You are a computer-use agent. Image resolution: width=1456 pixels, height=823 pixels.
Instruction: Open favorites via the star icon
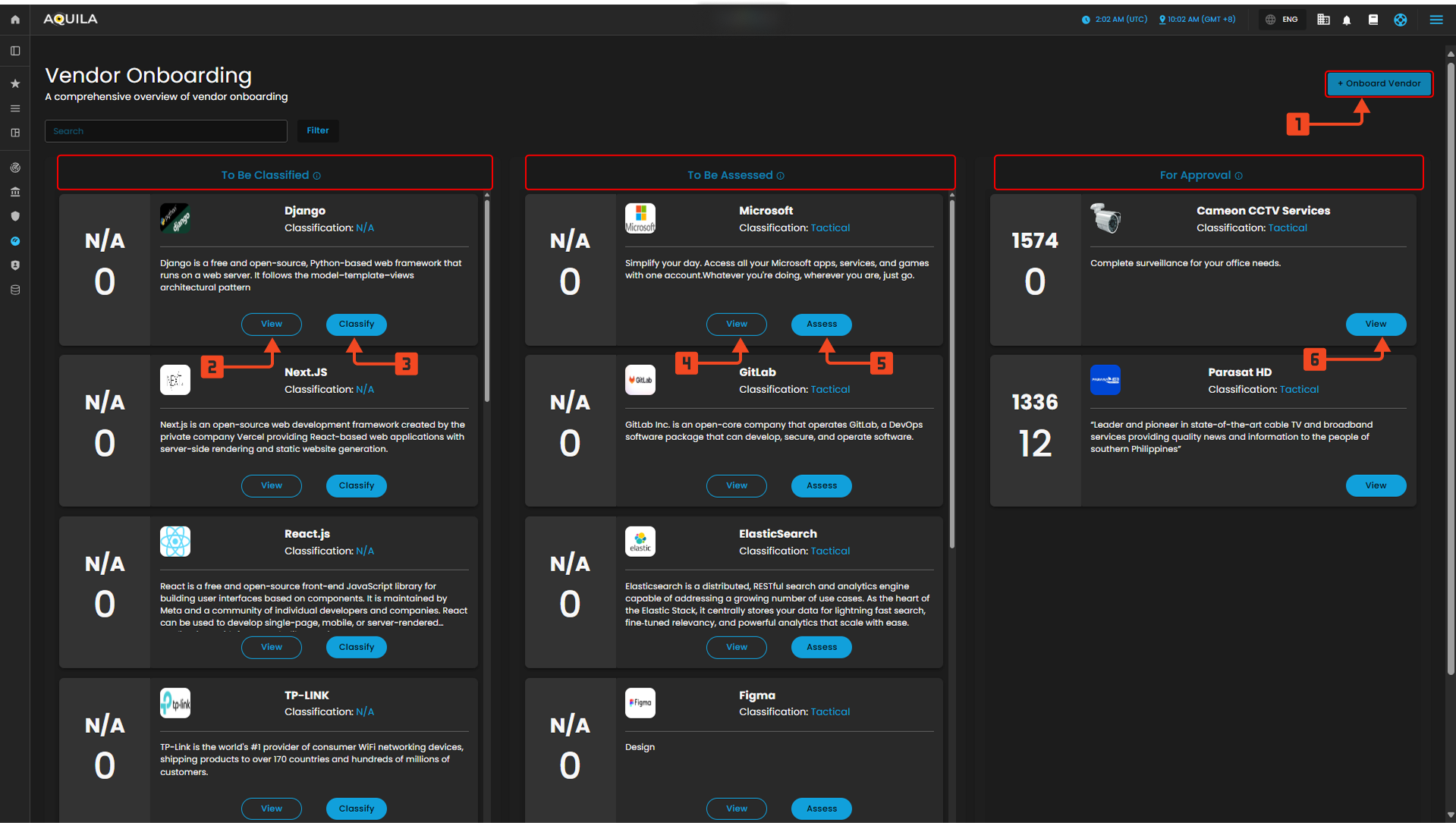pos(15,83)
